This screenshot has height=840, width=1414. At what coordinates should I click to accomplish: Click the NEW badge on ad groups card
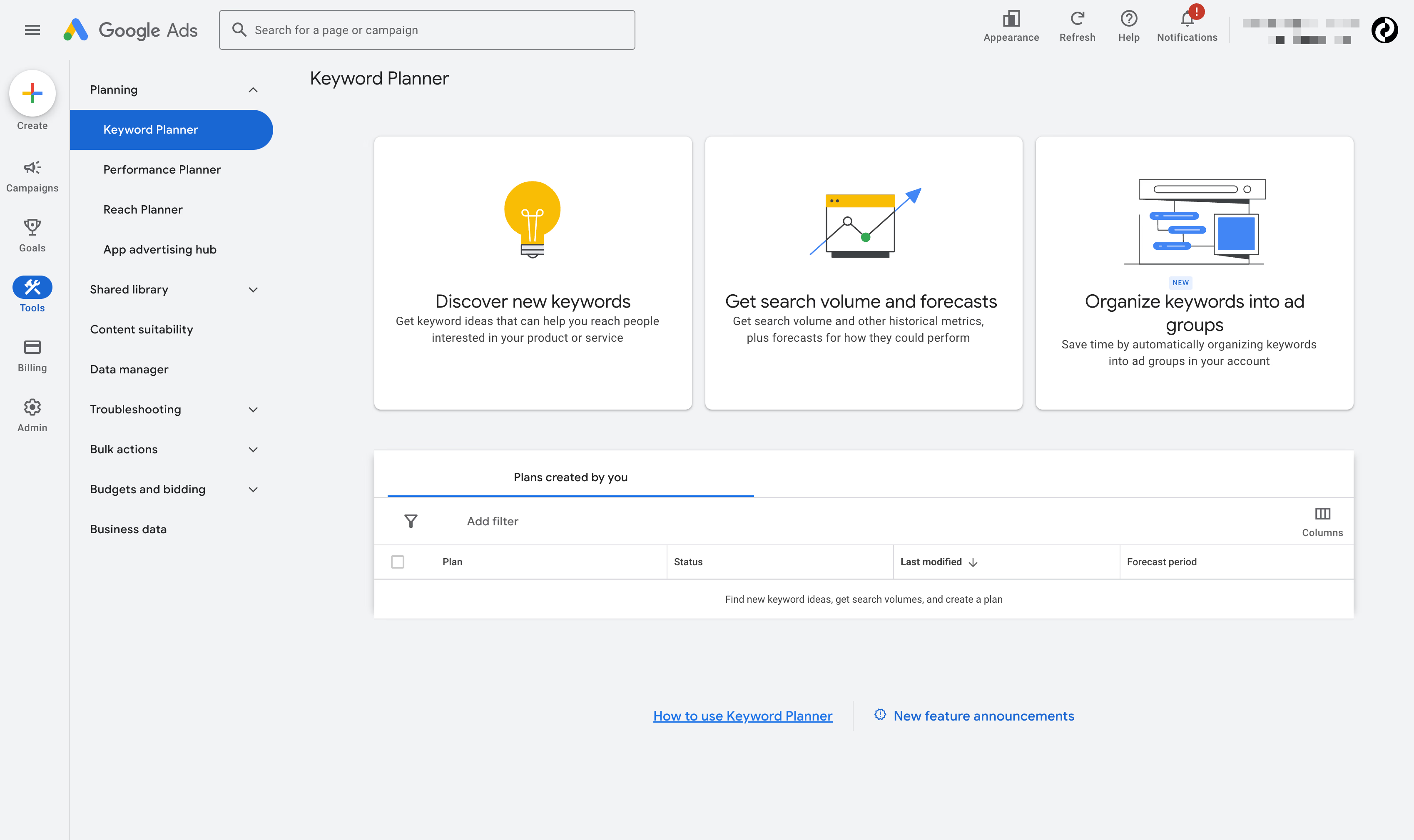[1181, 283]
